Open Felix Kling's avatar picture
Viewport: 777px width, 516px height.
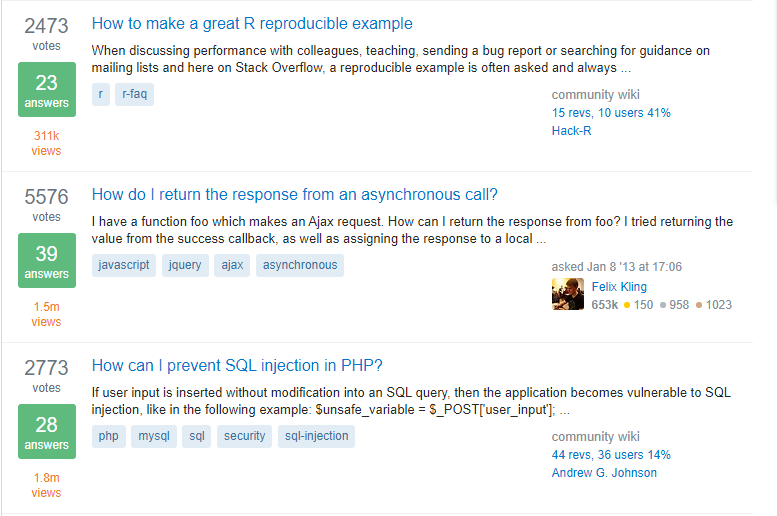567,294
